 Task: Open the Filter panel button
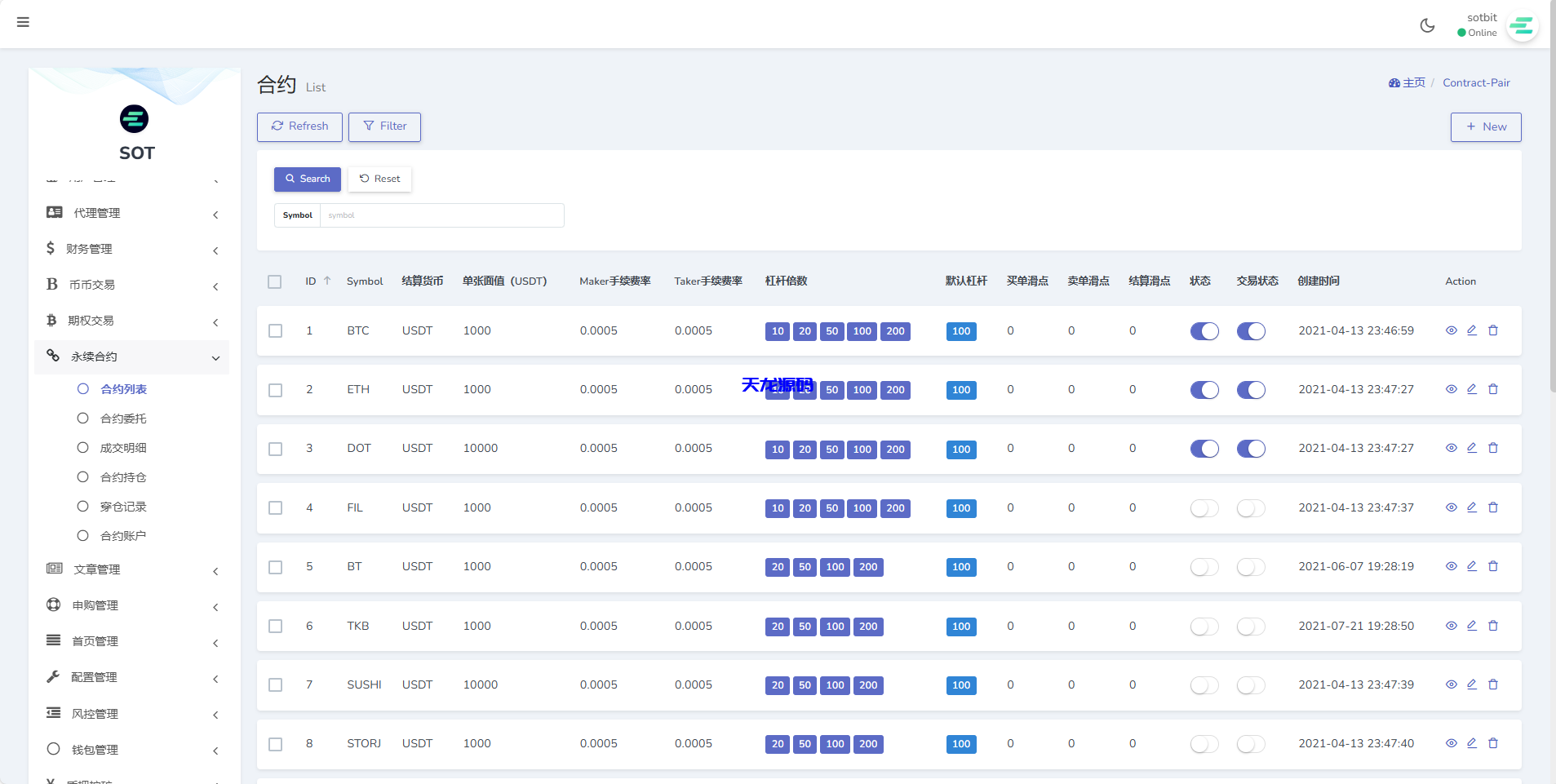pyautogui.click(x=384, y=126)
